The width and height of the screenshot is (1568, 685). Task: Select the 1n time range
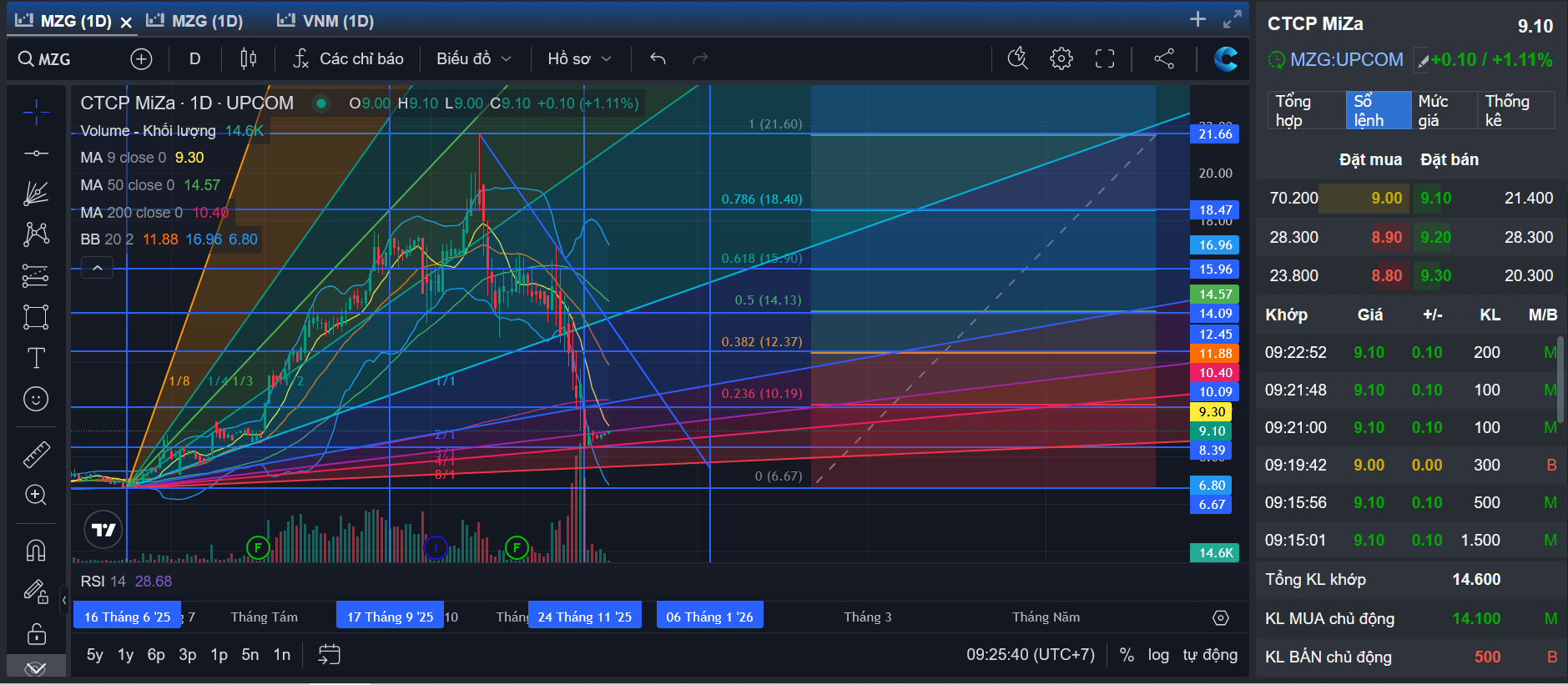282,655
